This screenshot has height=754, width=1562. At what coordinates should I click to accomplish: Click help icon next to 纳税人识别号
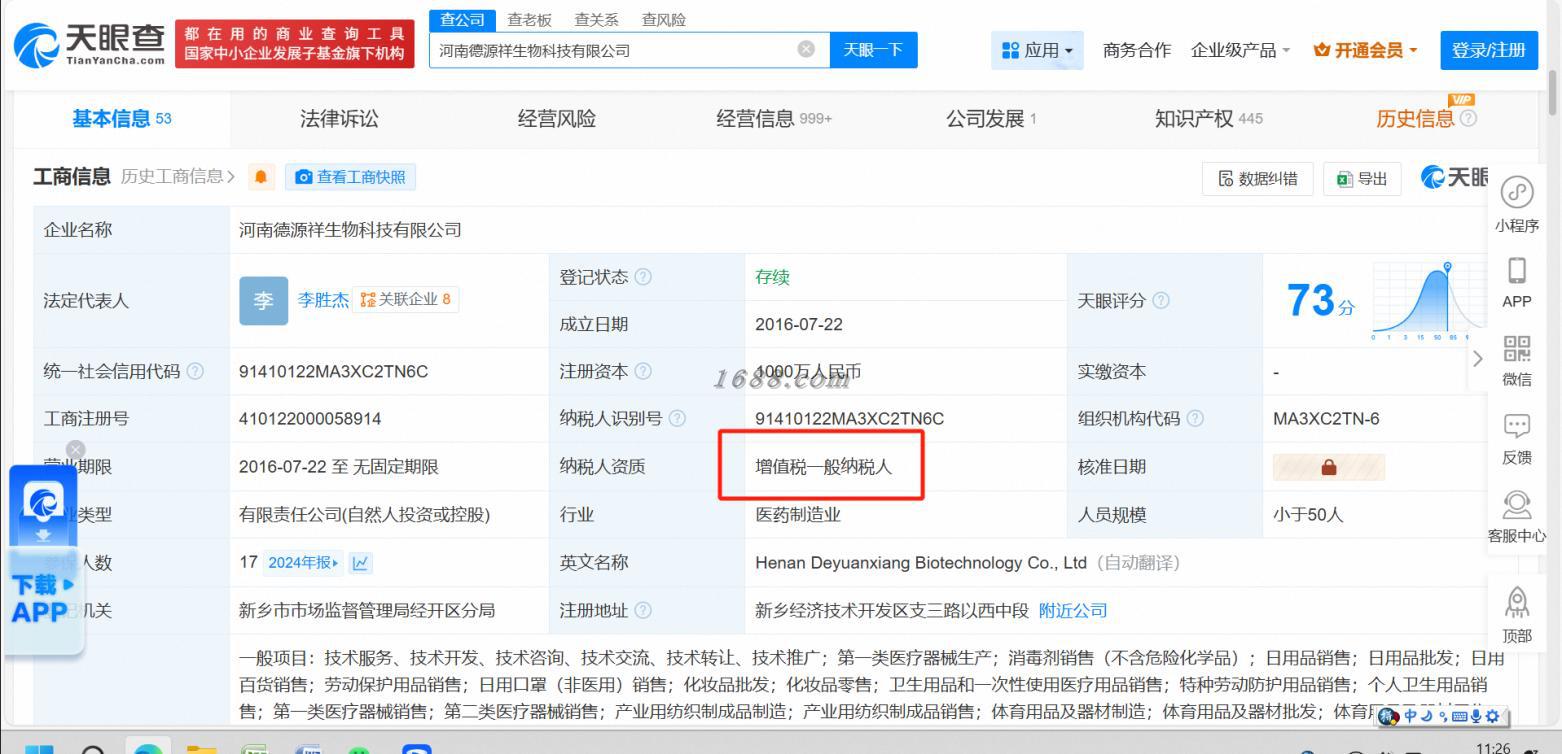pyautogui.click(x=677, y=419)
